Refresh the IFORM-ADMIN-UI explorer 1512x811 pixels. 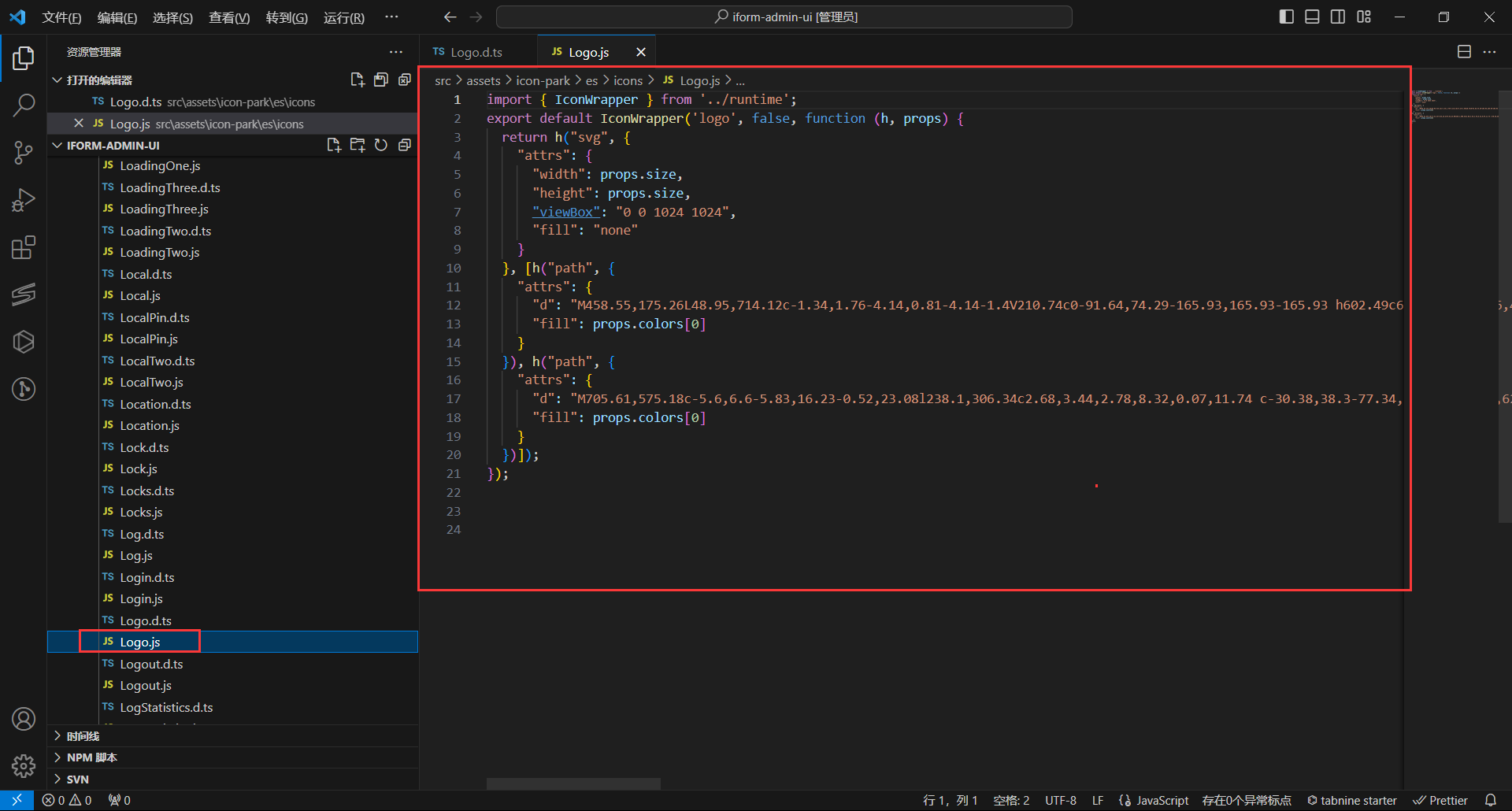click(381, 145)
